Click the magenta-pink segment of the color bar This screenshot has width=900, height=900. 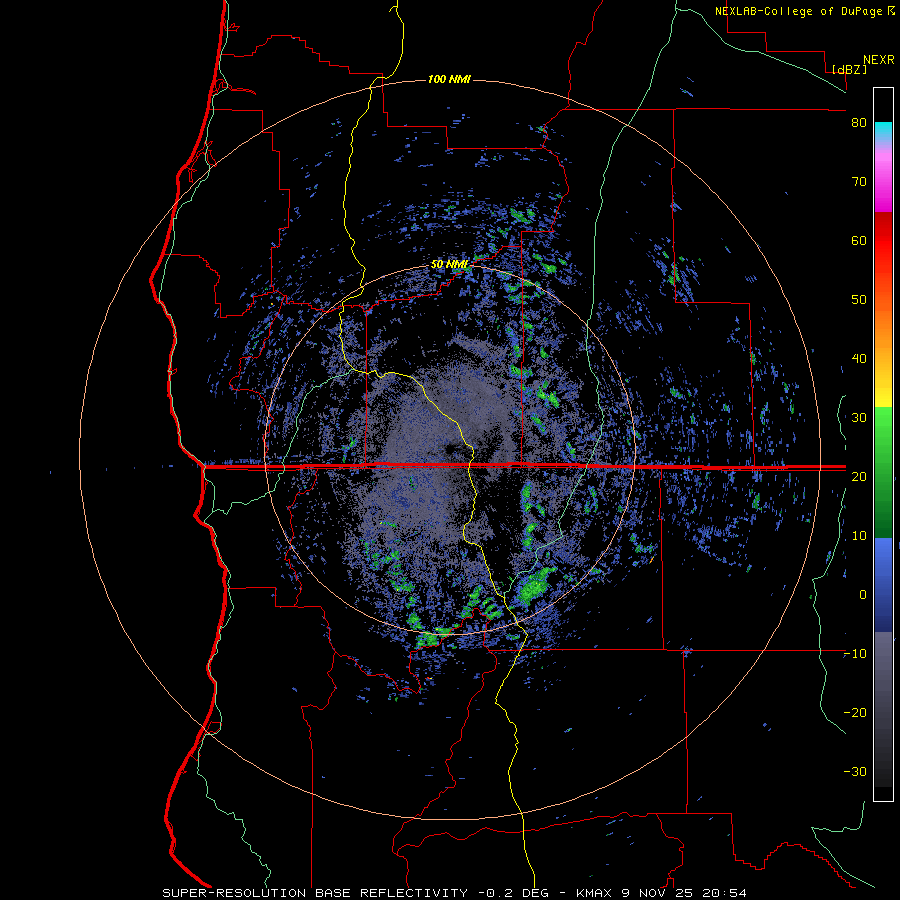coord(883,184)
